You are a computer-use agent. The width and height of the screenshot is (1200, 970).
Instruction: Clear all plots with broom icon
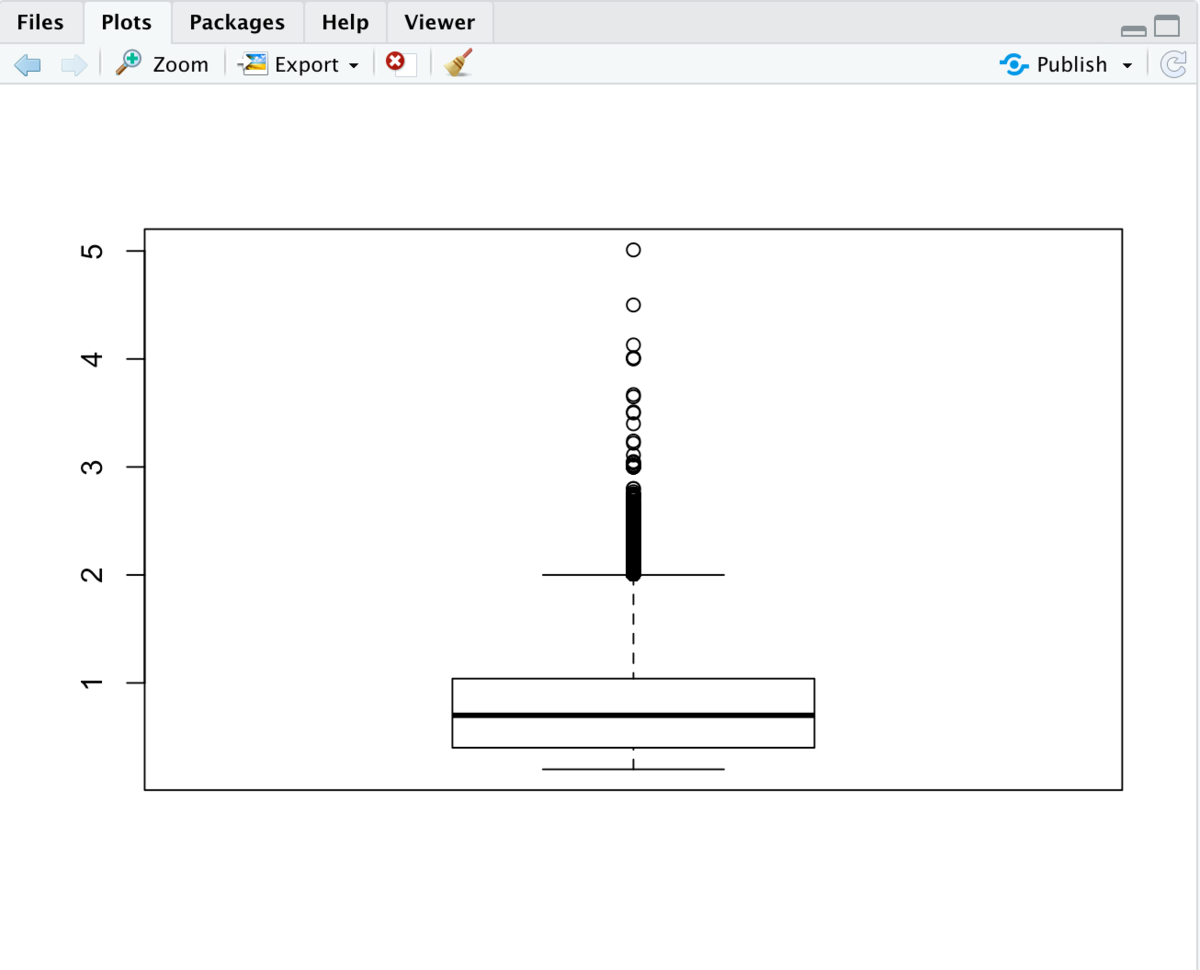(x=458, y=63)
